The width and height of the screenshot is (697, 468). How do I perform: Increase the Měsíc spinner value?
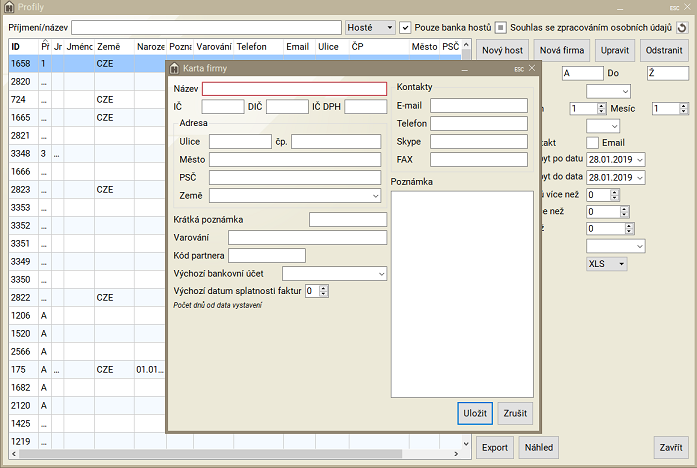click(684, 105)
